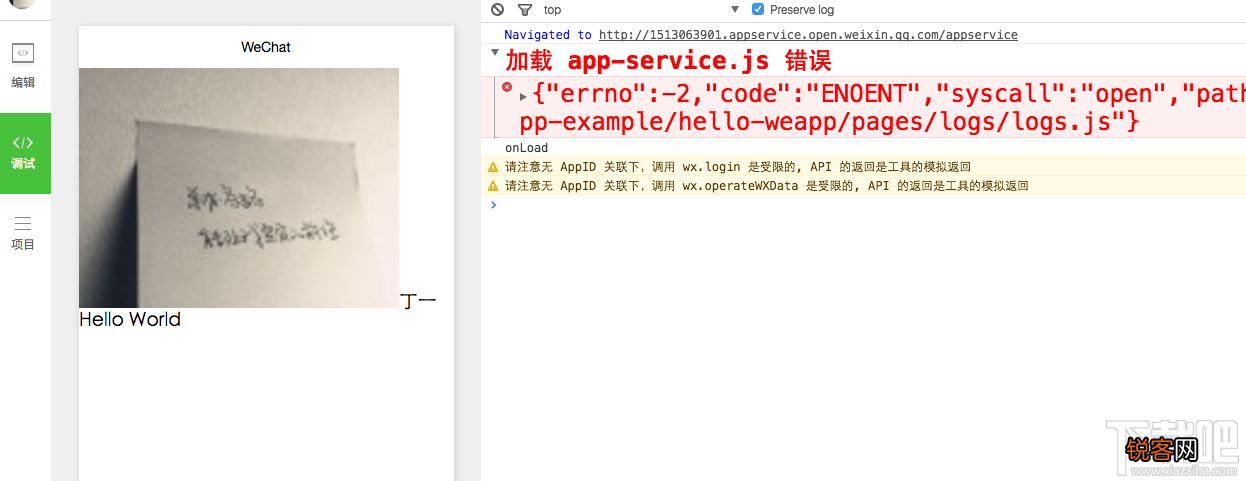Collapse the 加载 app-service.js 错误 group
Screen dimensions: 1246x481
click(x=495, y=52)
